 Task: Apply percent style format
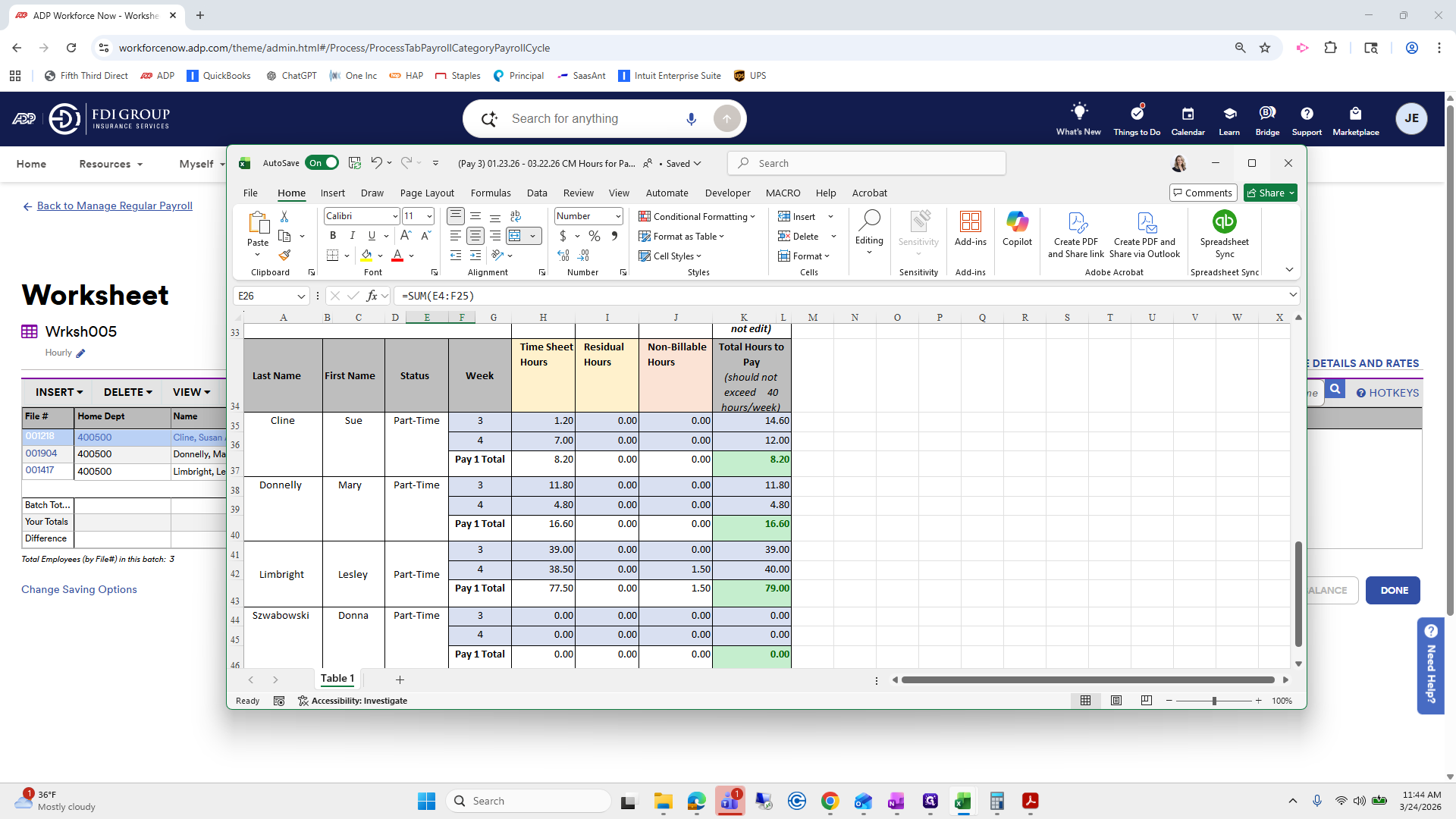(595, 236)
